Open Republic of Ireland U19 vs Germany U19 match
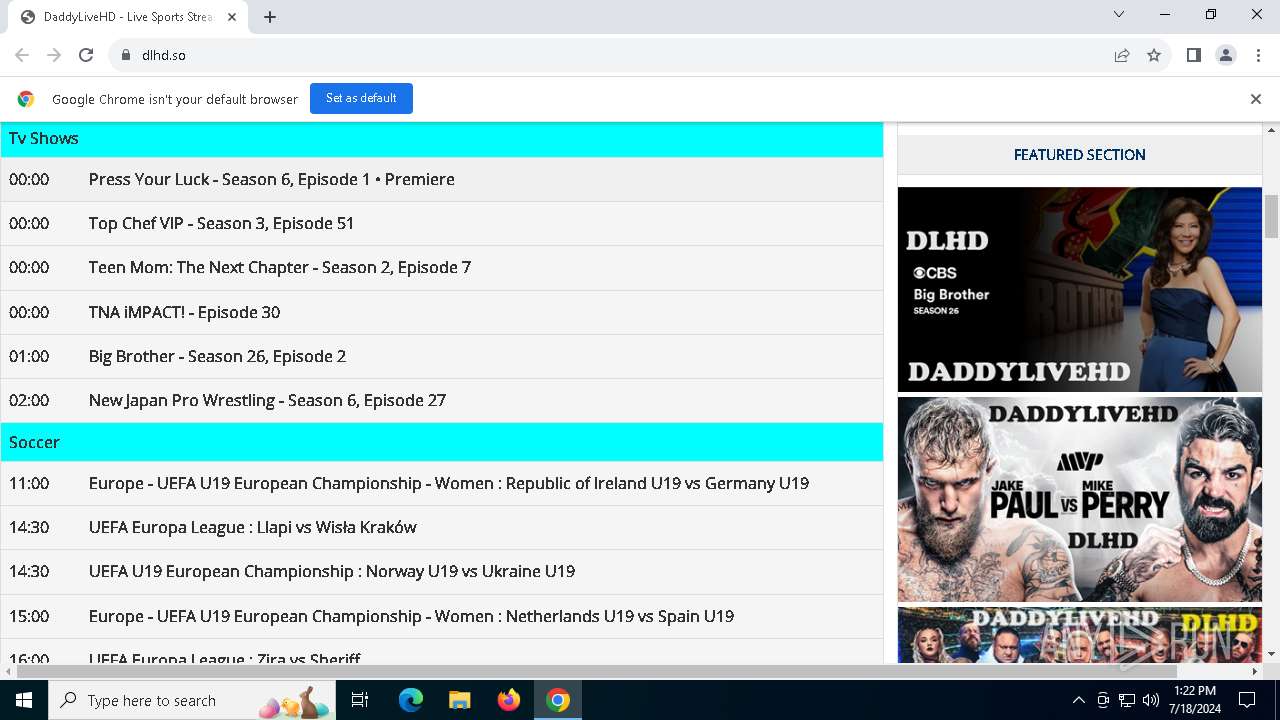1280x720 pixels. 448,483
